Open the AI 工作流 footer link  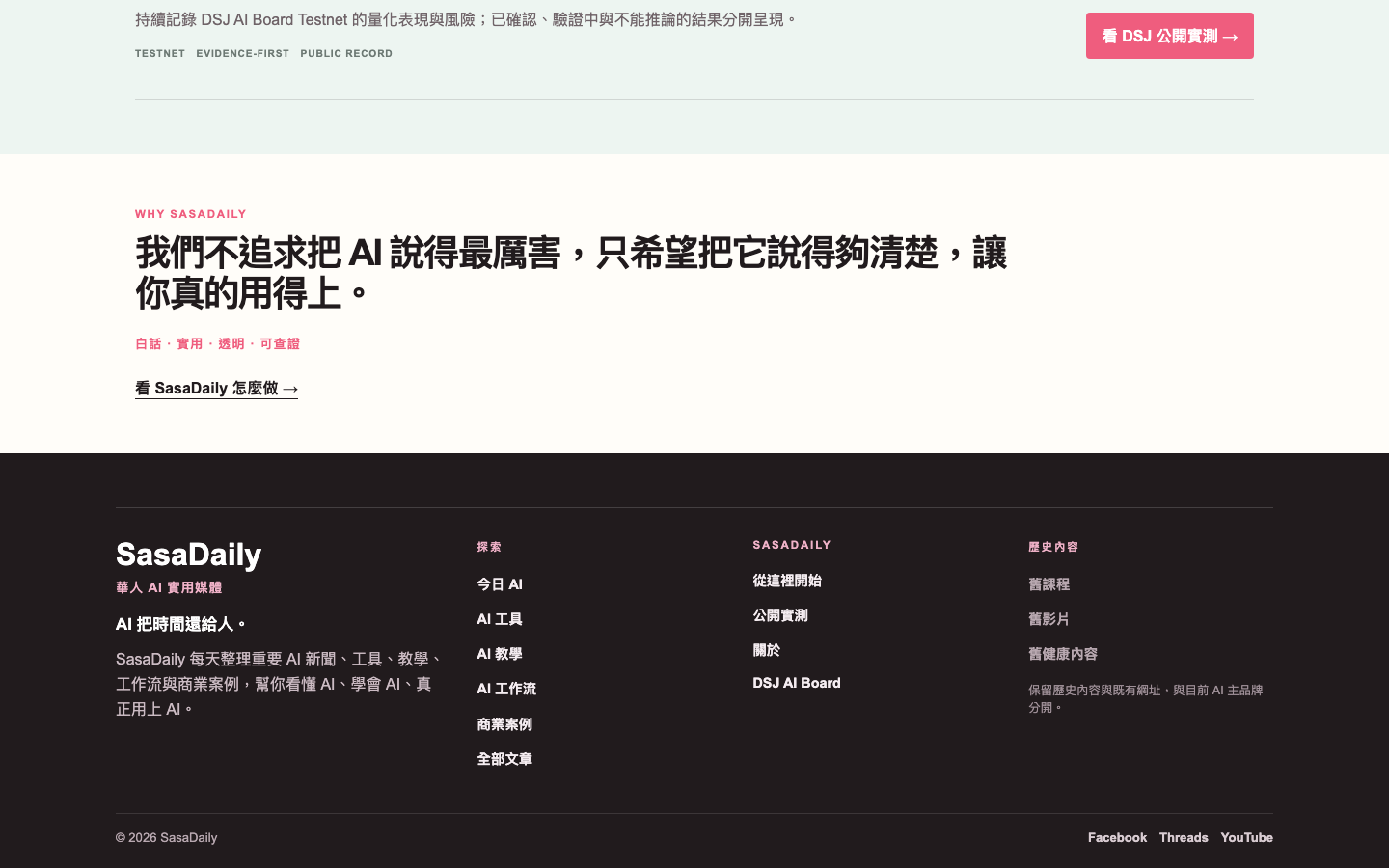tap(506, 689)
